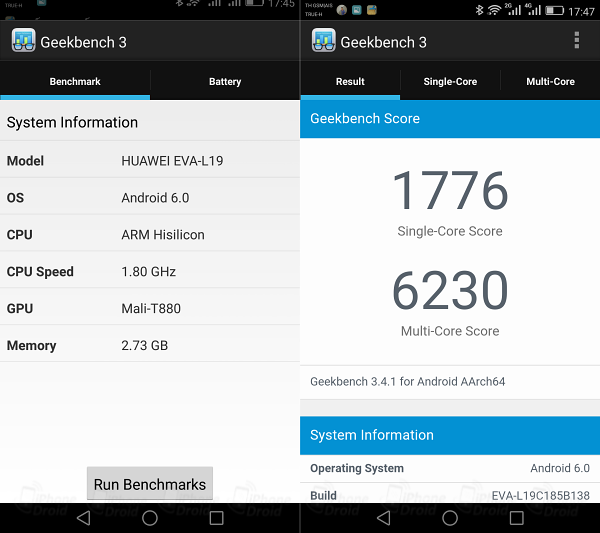
Task: Tap the GPU row Mali-T880
Action: pyautogui.click(x=150, y=308)
